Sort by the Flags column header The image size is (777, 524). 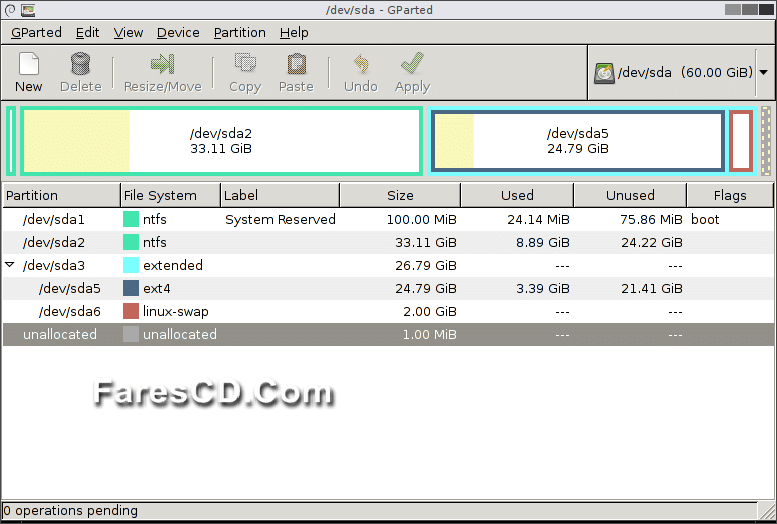point(730,195)
